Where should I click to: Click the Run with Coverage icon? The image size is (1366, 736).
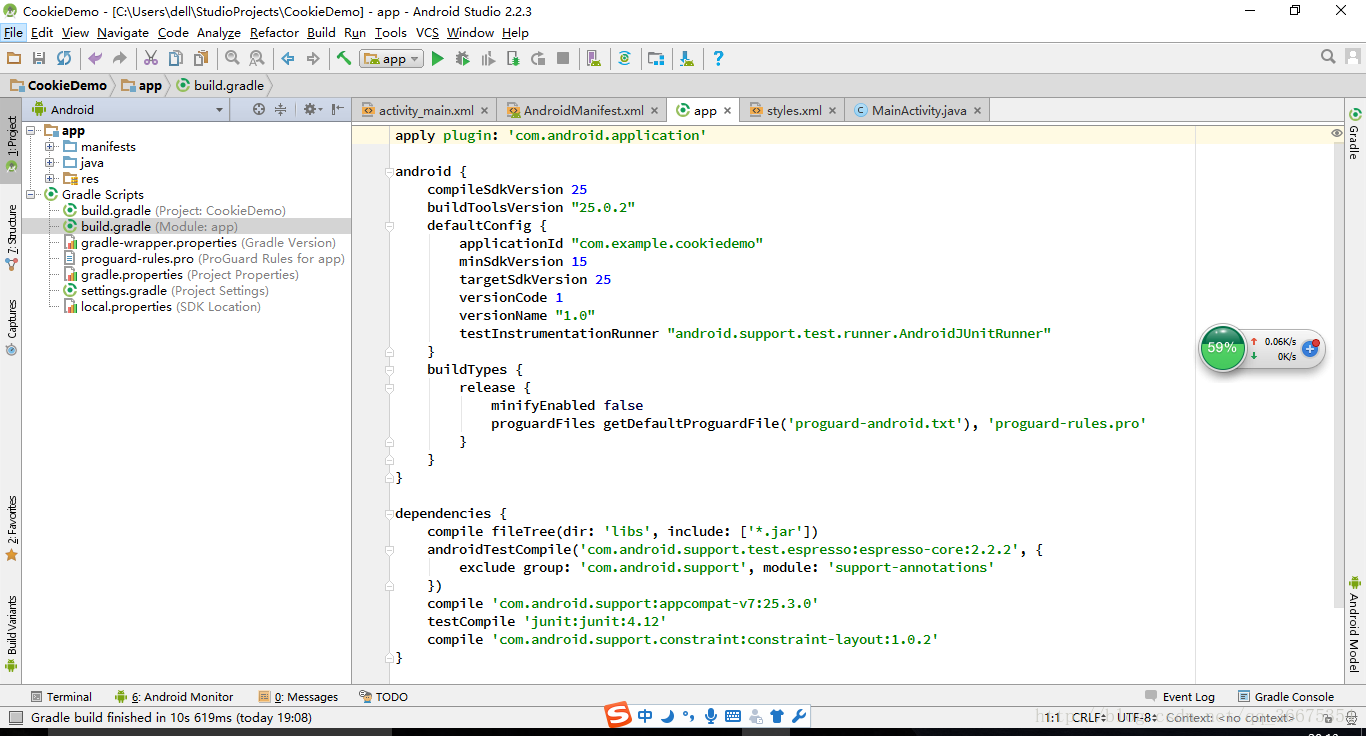[488, 59]
